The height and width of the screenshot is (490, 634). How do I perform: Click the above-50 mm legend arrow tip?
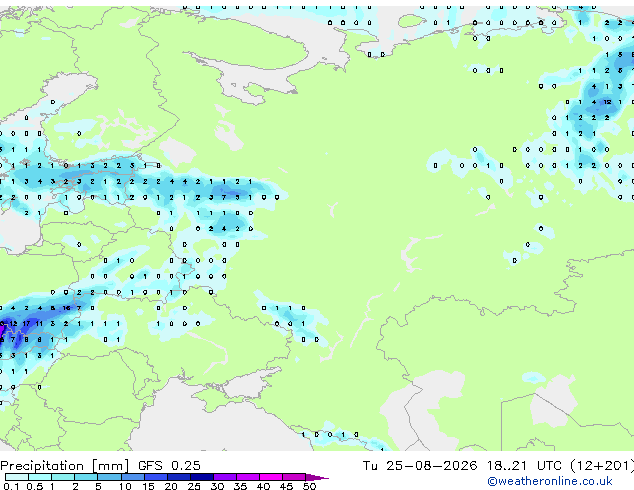(317, 477)
